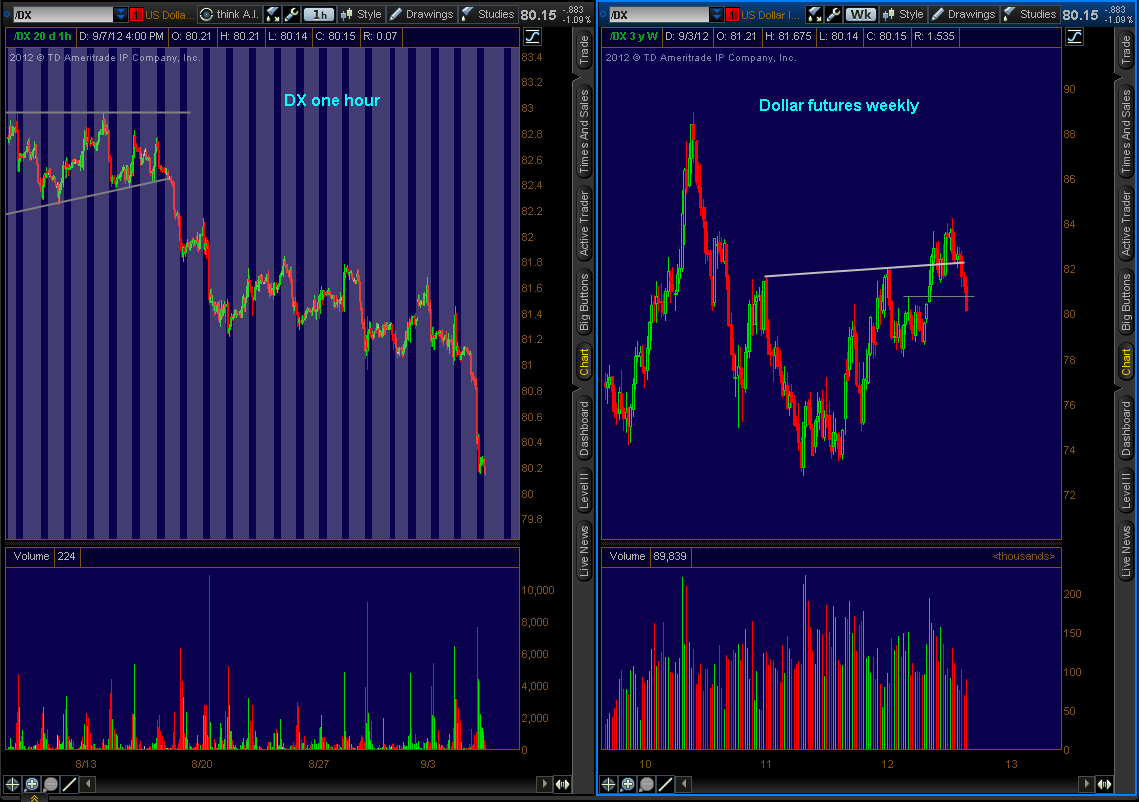
Task: Open the Trade side tab on left chart
Action: coord(584,52)
